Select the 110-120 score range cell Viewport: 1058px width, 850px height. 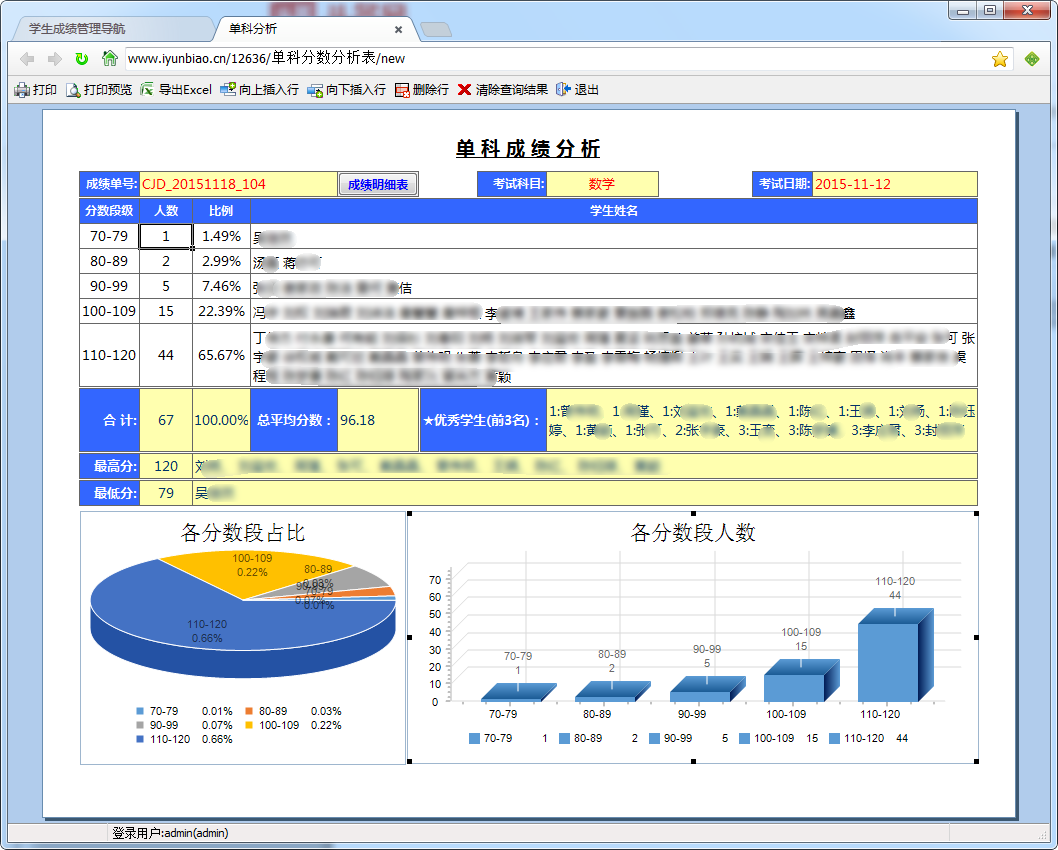pyautogui.click(x=109, y=355)
